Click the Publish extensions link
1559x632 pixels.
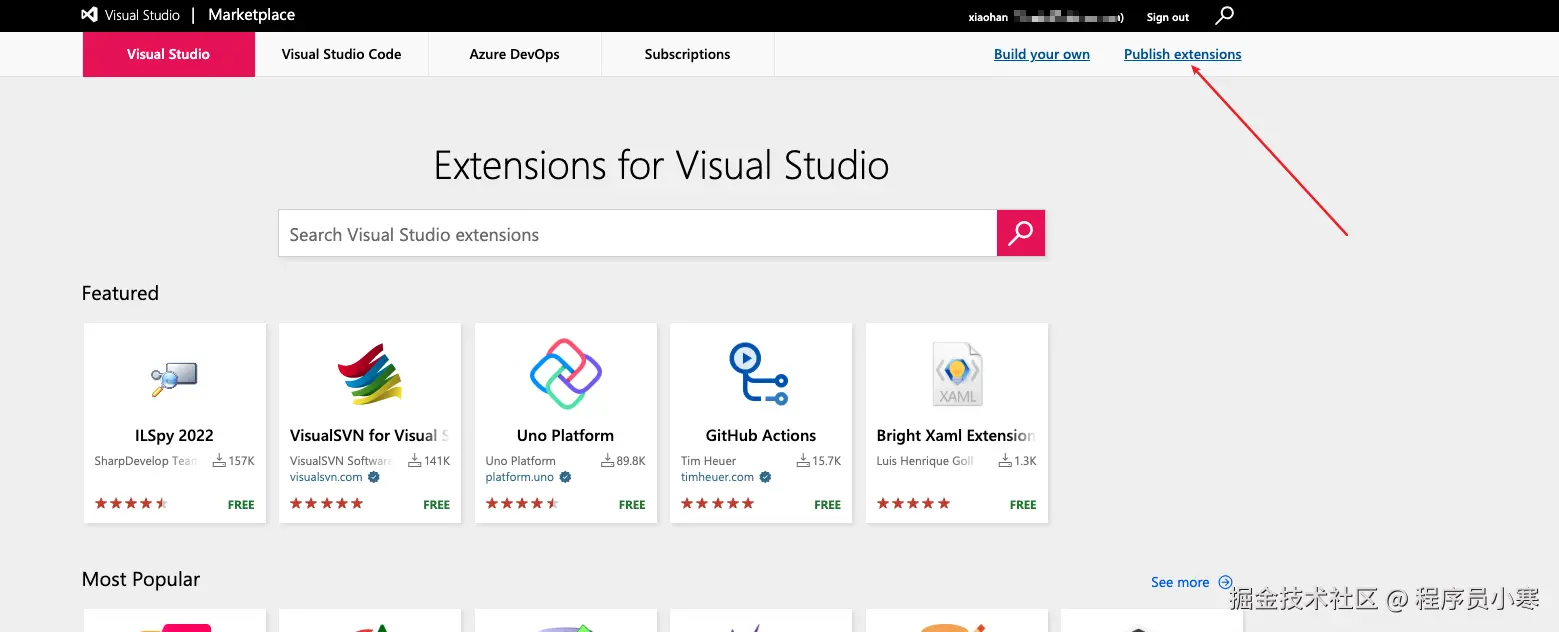[x=1182, y=54]
